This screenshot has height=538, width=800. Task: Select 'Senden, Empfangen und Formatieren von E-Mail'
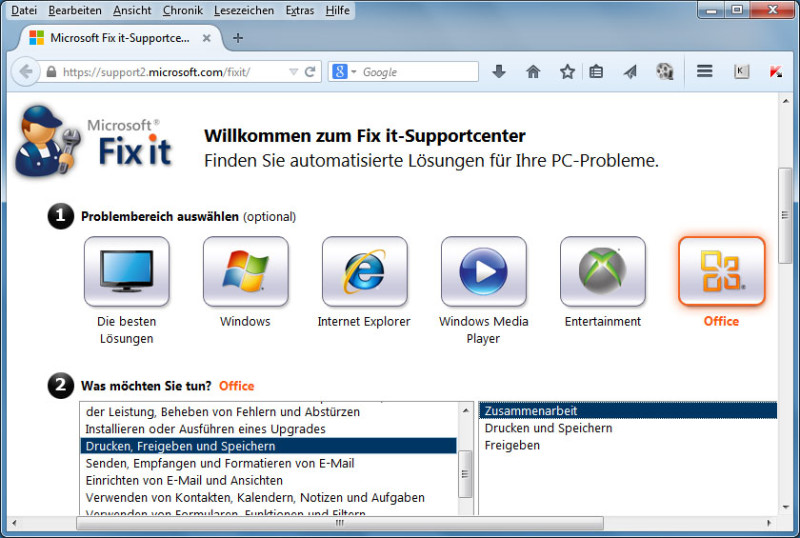[x=269, y=463]
